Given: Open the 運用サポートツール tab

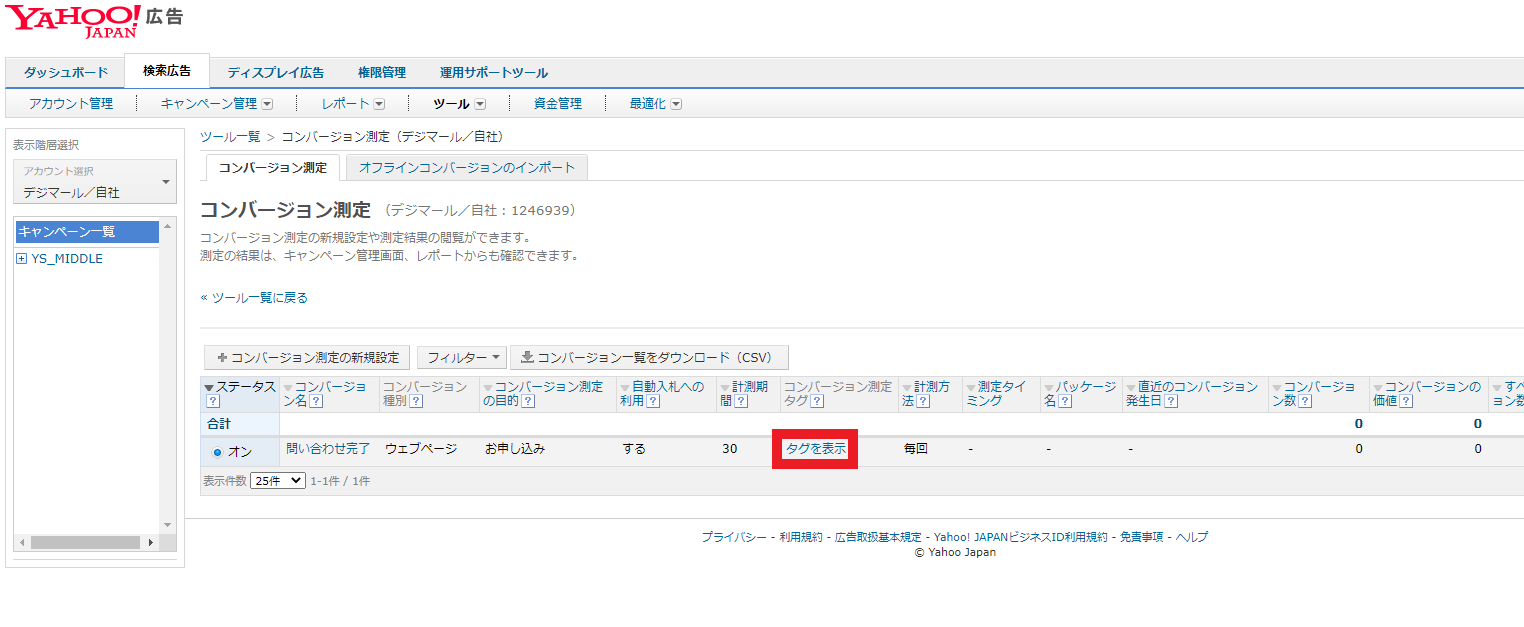Looking at the screenshot, I should click(494, 73).
